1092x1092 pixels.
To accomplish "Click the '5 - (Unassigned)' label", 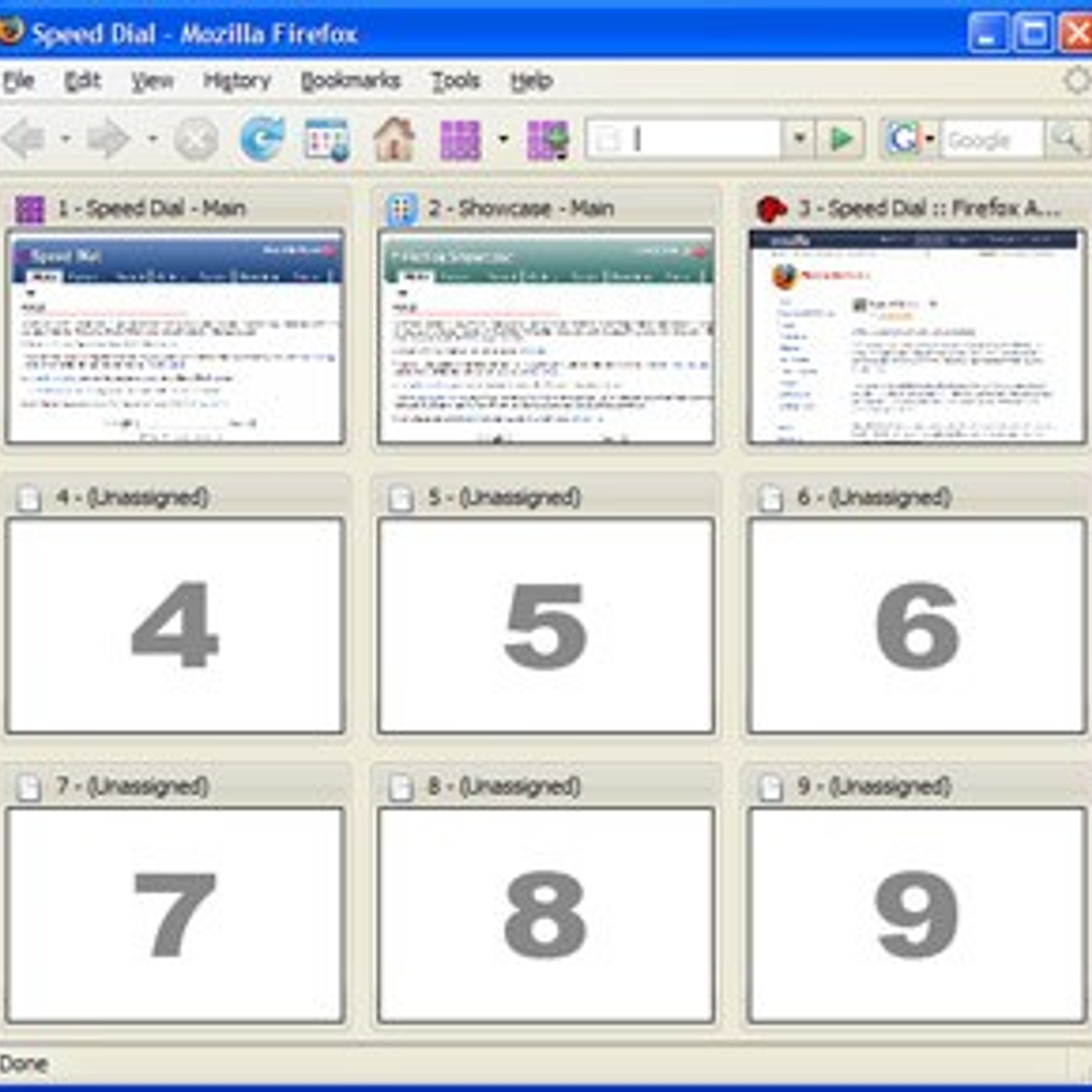I will (504, 497).
